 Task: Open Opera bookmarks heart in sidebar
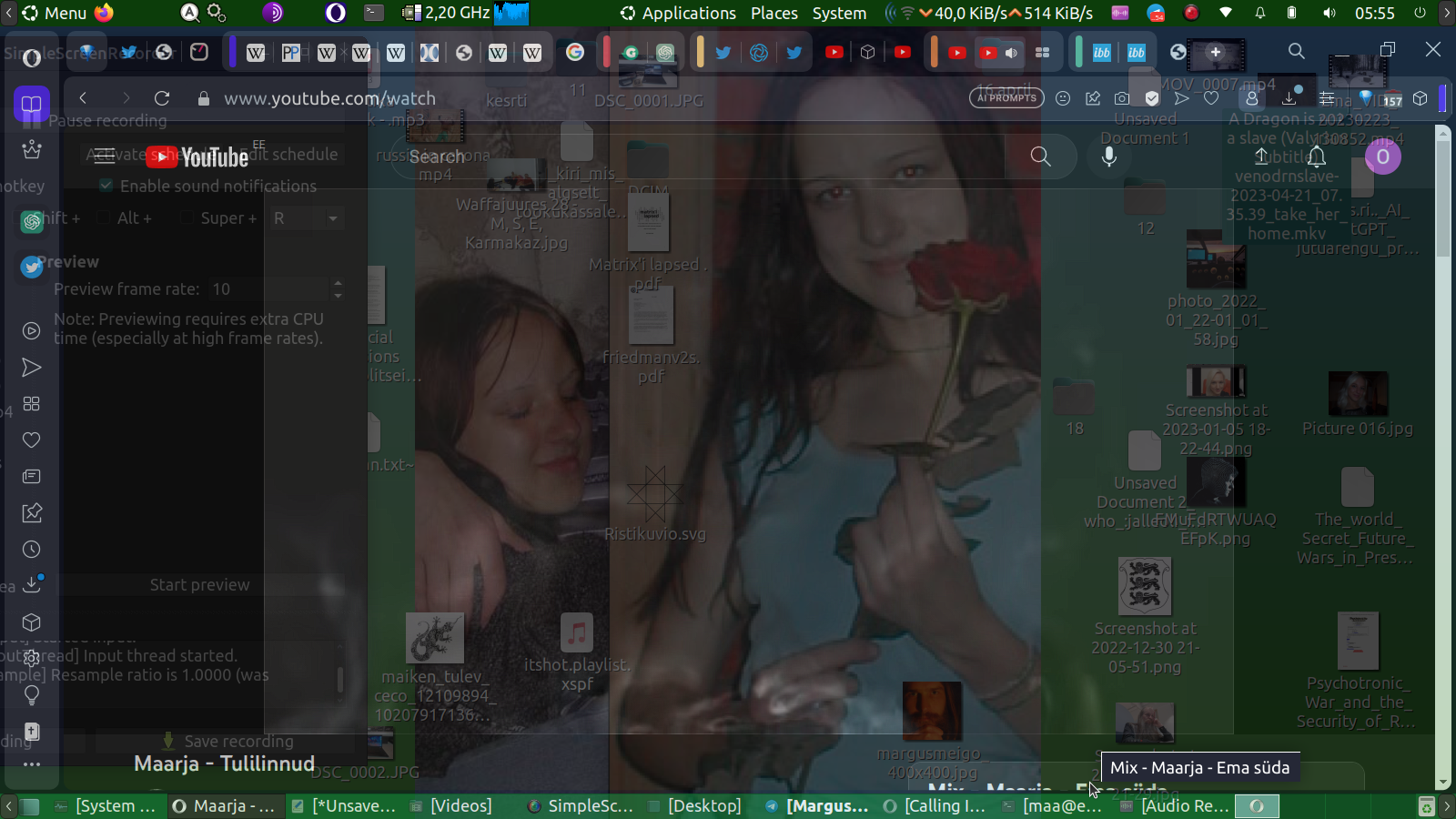tap(32, 440)
